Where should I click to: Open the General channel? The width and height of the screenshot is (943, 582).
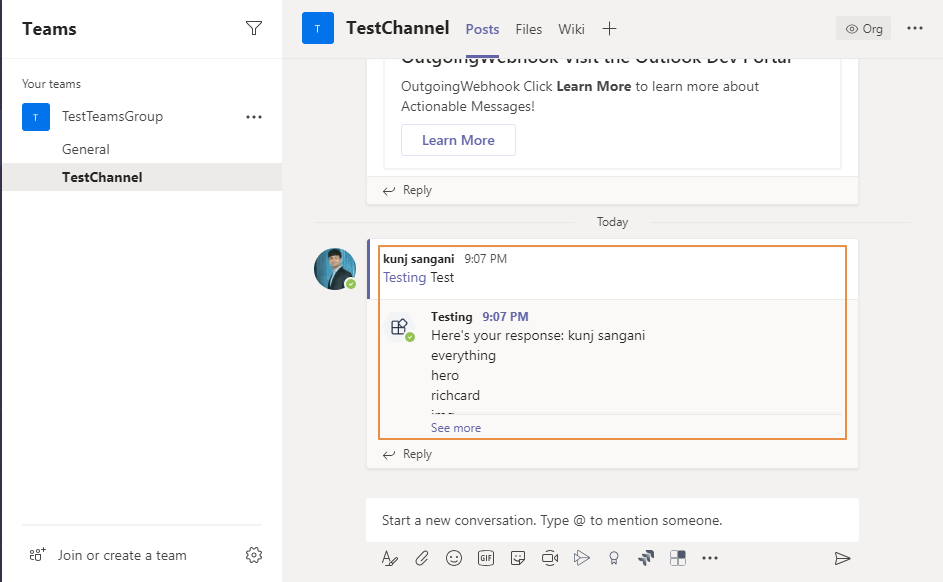86,149
